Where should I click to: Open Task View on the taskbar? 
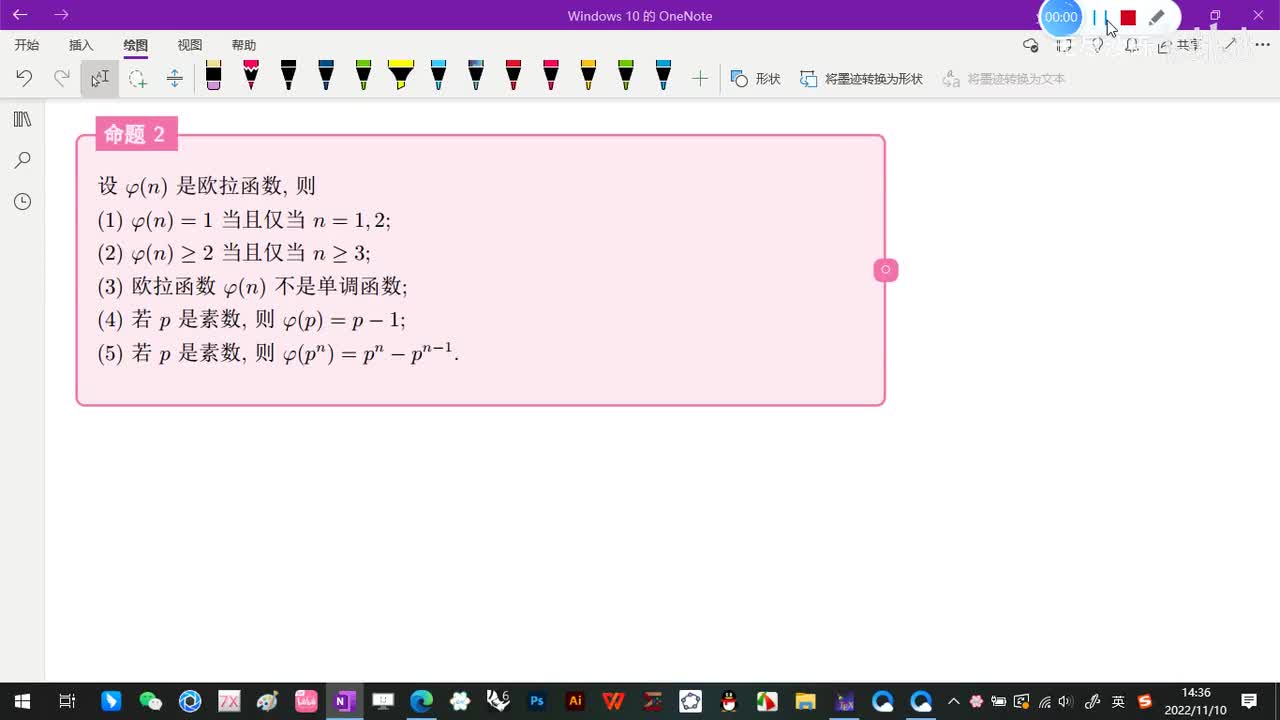(x=67, y=701)
